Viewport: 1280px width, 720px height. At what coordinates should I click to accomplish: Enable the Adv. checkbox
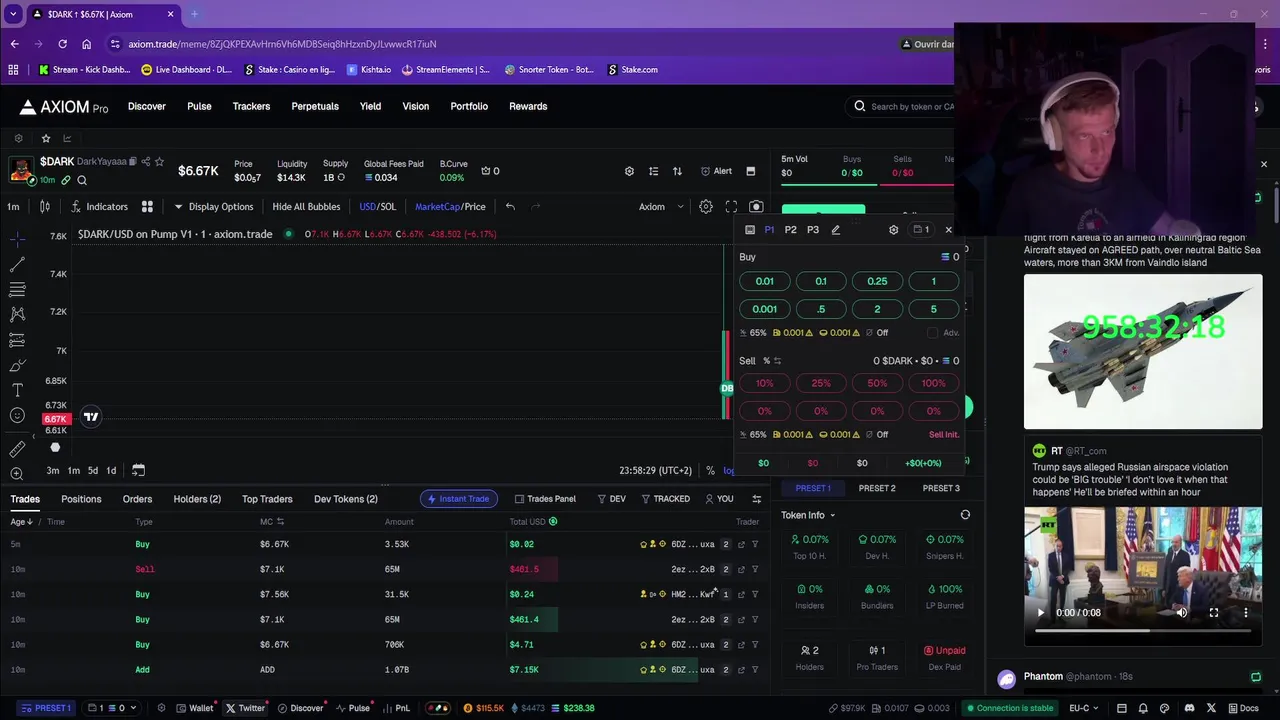(933, 333)
